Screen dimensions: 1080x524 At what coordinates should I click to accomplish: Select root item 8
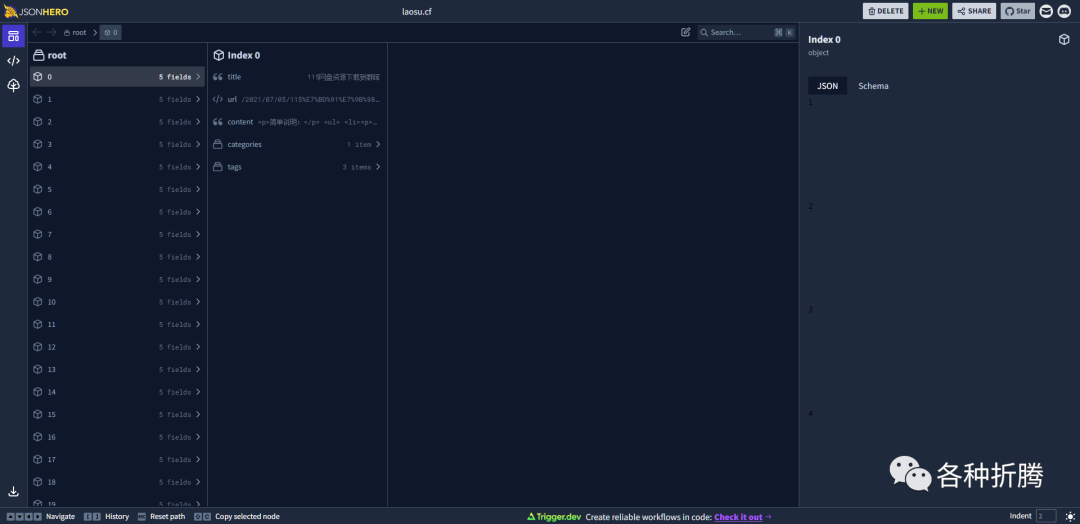pyautogui.click(x=117, y=257)
